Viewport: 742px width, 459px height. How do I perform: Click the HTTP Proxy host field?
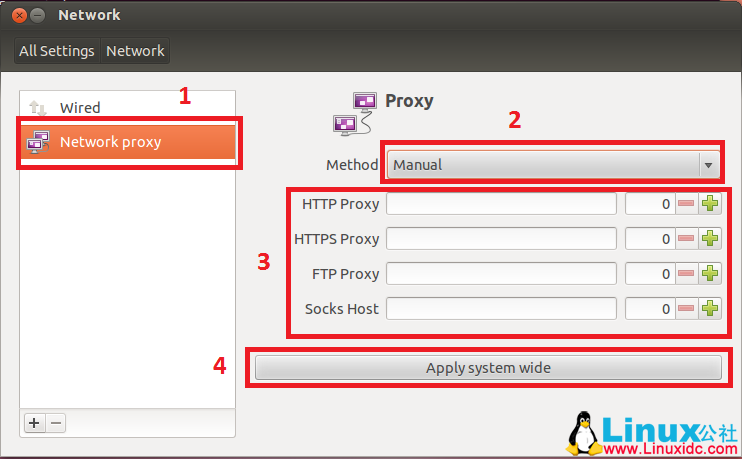501,204
